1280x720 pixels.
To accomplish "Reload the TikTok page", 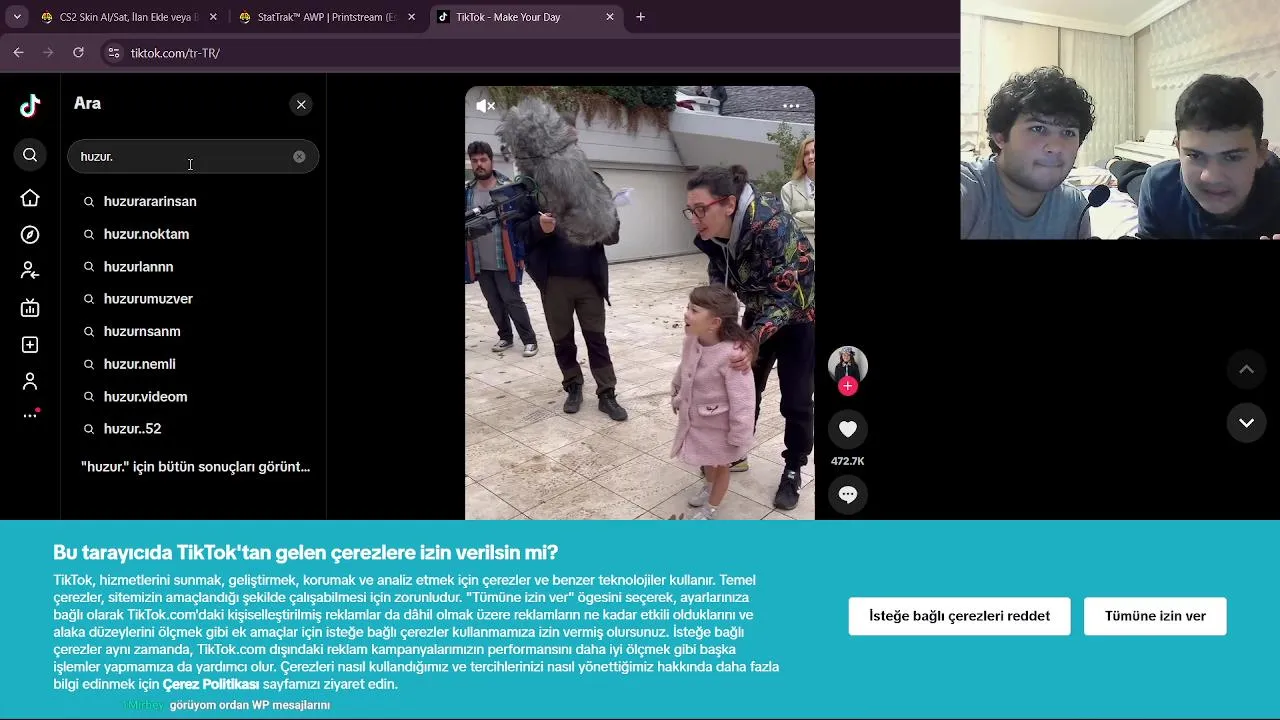I will 79,53.
